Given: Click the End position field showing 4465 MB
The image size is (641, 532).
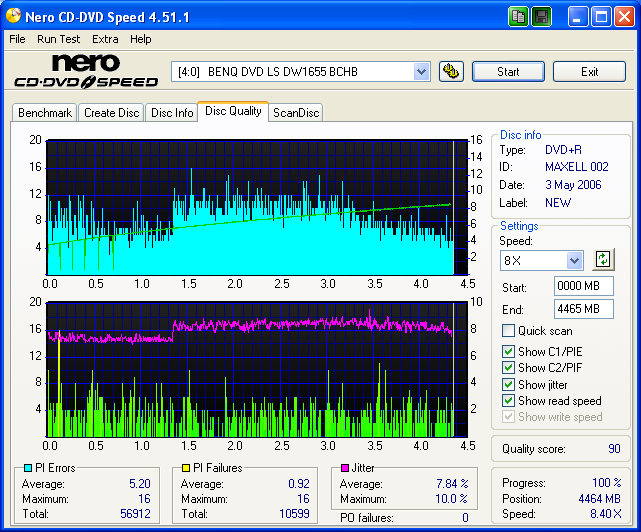Looking at the screenshot, I should [583, 309].
